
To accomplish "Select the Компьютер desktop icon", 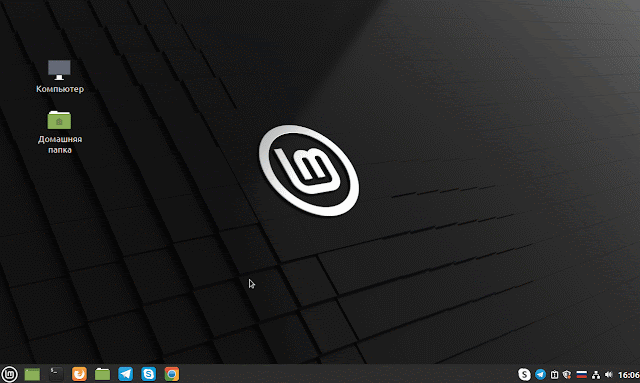I will 59,70.
